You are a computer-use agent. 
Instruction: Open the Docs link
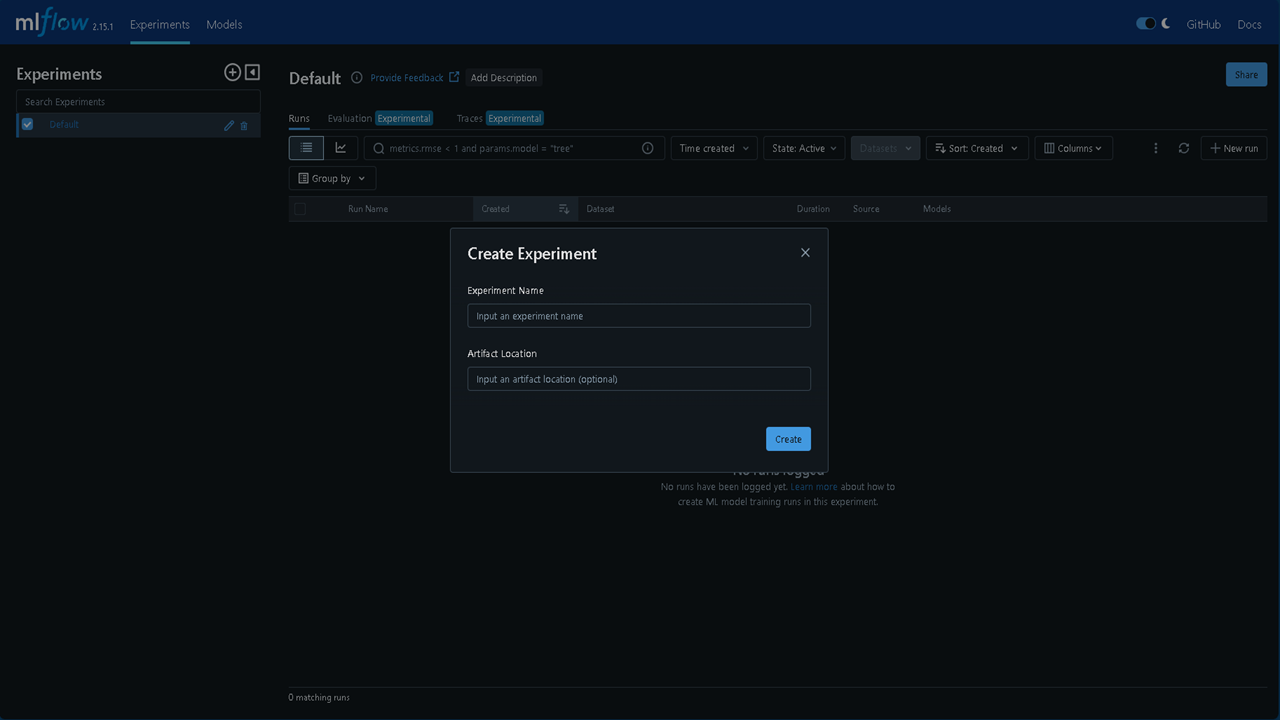coord(1249,24)
